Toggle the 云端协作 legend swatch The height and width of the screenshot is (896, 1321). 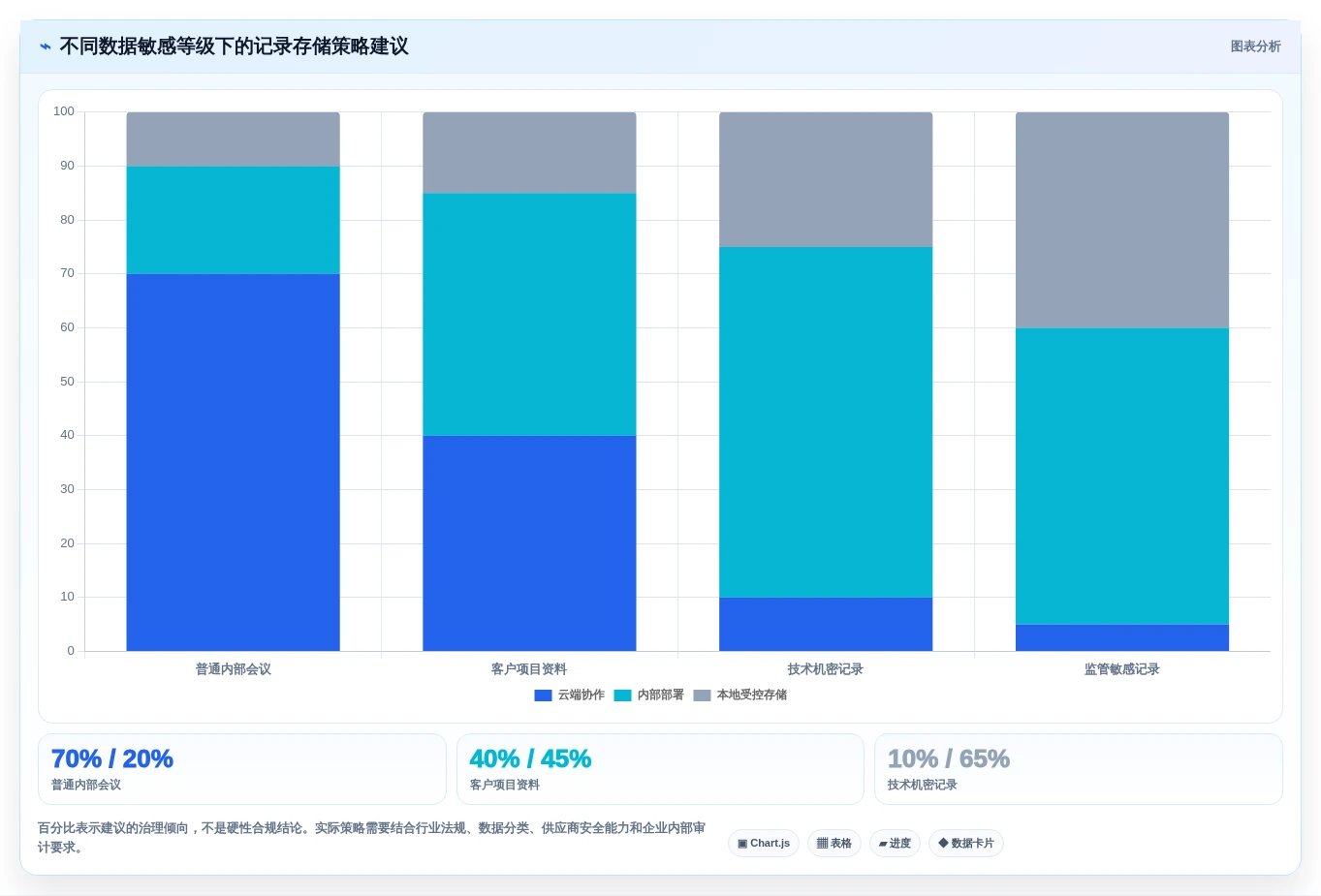pyautogui.click(x=543, y=695)
